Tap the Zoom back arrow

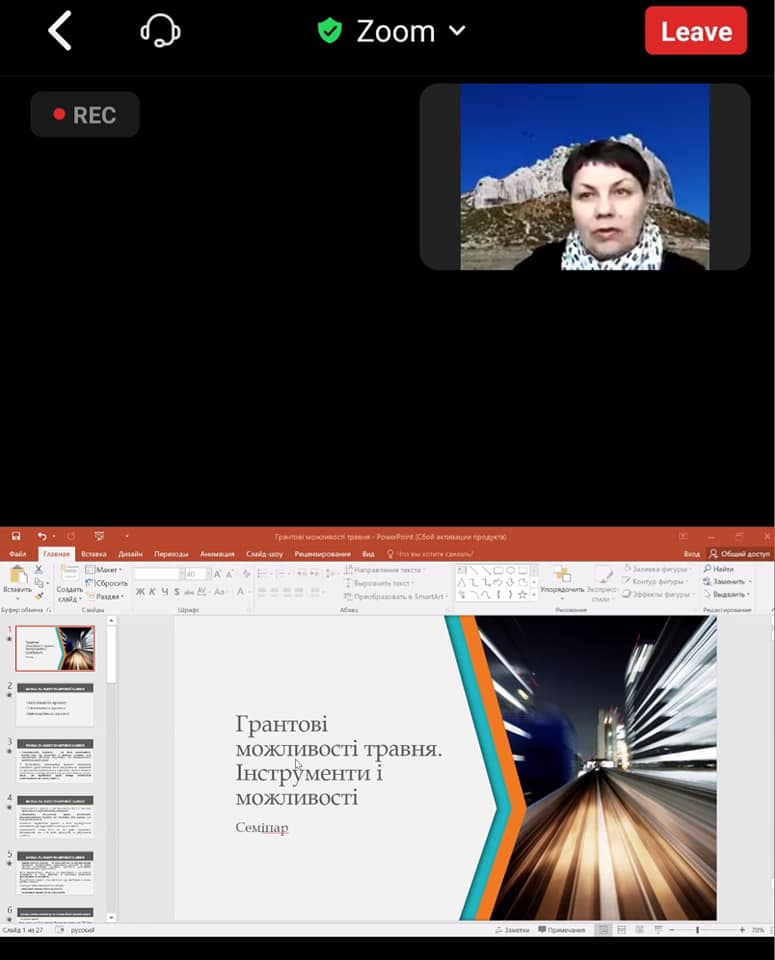click(60, 32)
